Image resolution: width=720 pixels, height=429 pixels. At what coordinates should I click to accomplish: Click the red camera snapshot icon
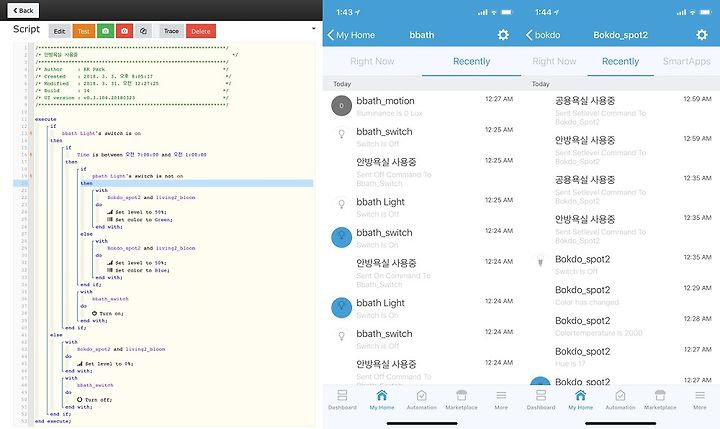tap(124, 31)
